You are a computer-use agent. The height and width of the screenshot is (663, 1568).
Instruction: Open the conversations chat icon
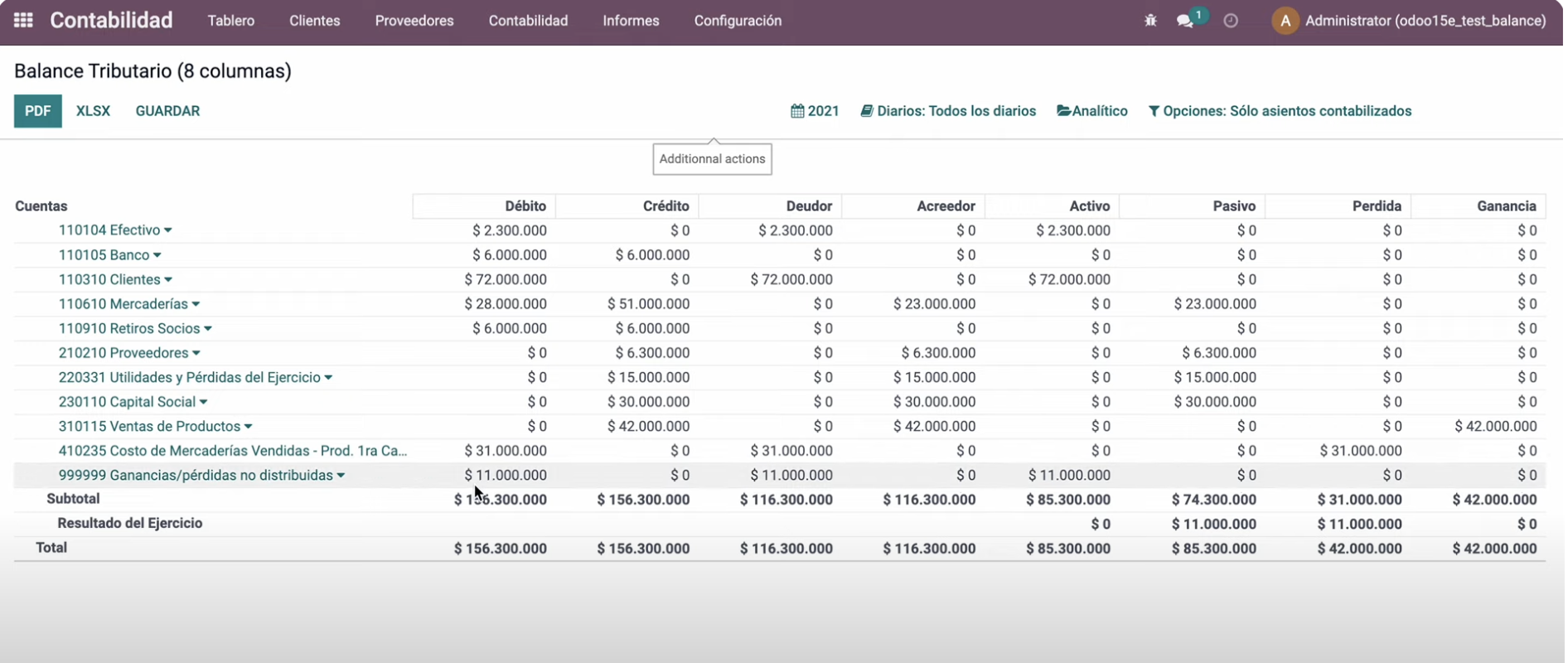point(1185,21)
